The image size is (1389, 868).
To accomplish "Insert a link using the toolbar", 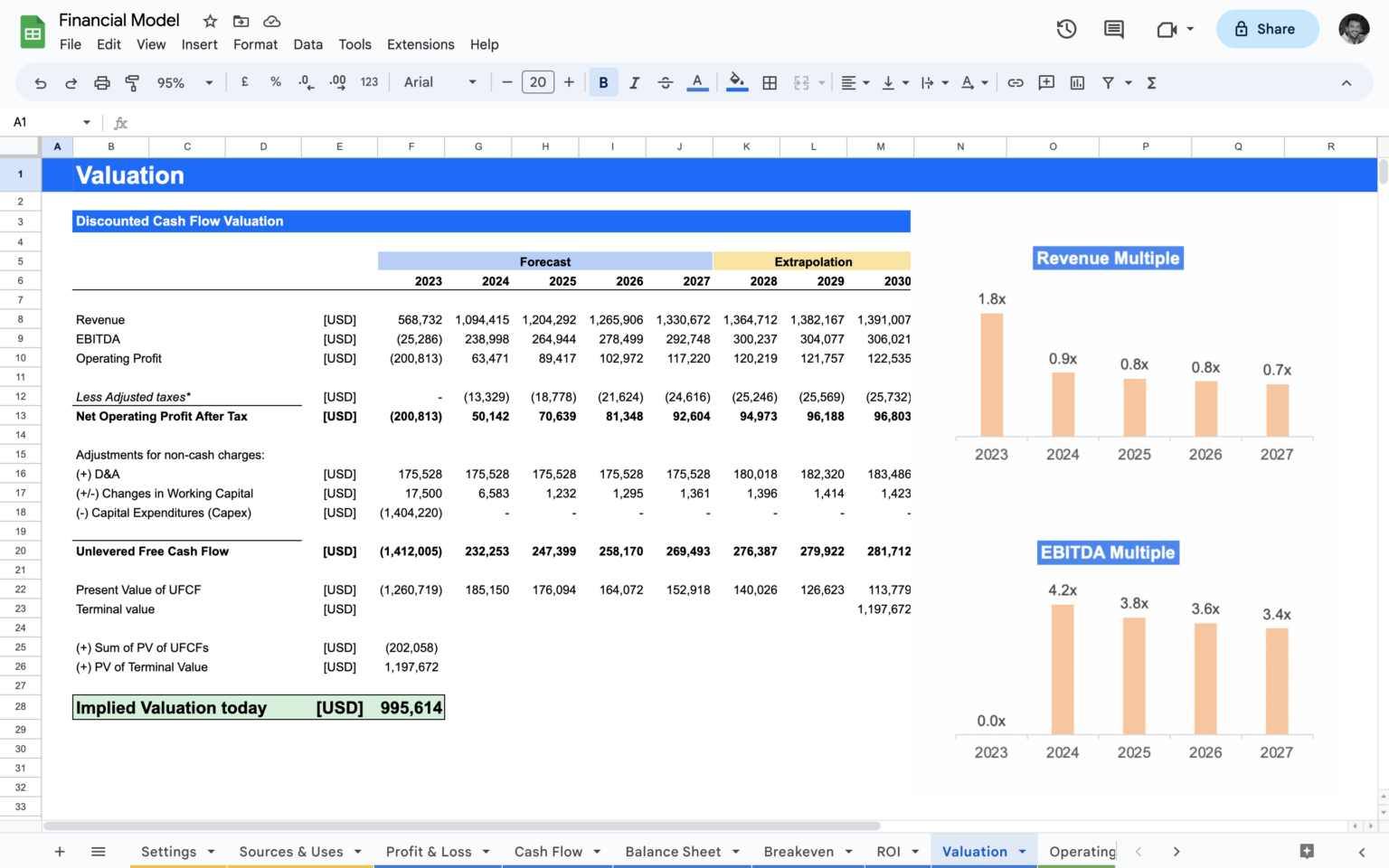I will (1015, 82).
